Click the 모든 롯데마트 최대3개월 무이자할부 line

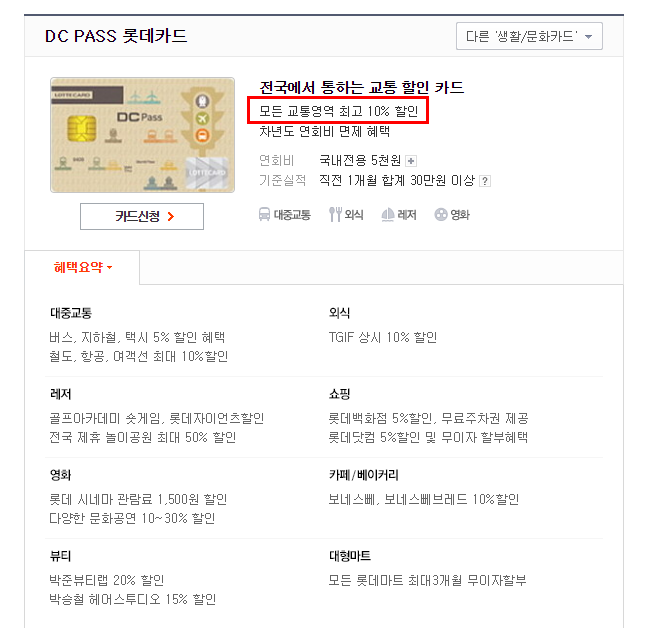[x=428, y=580]
